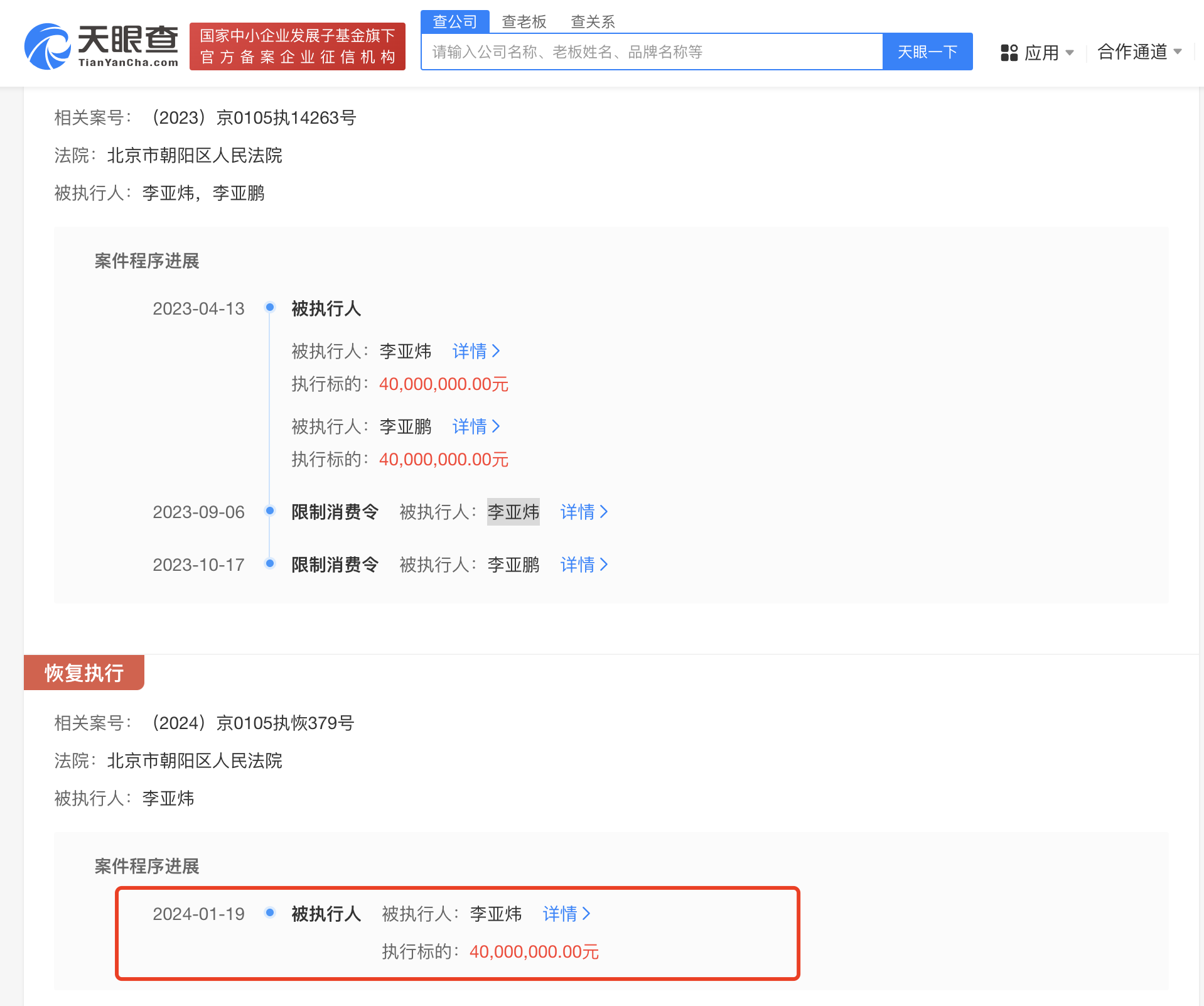Open 详情 for 李亚炜 under 2023-04-13
The image size is (1204, 1006).
pyautogui.click(x=476, y=351)
